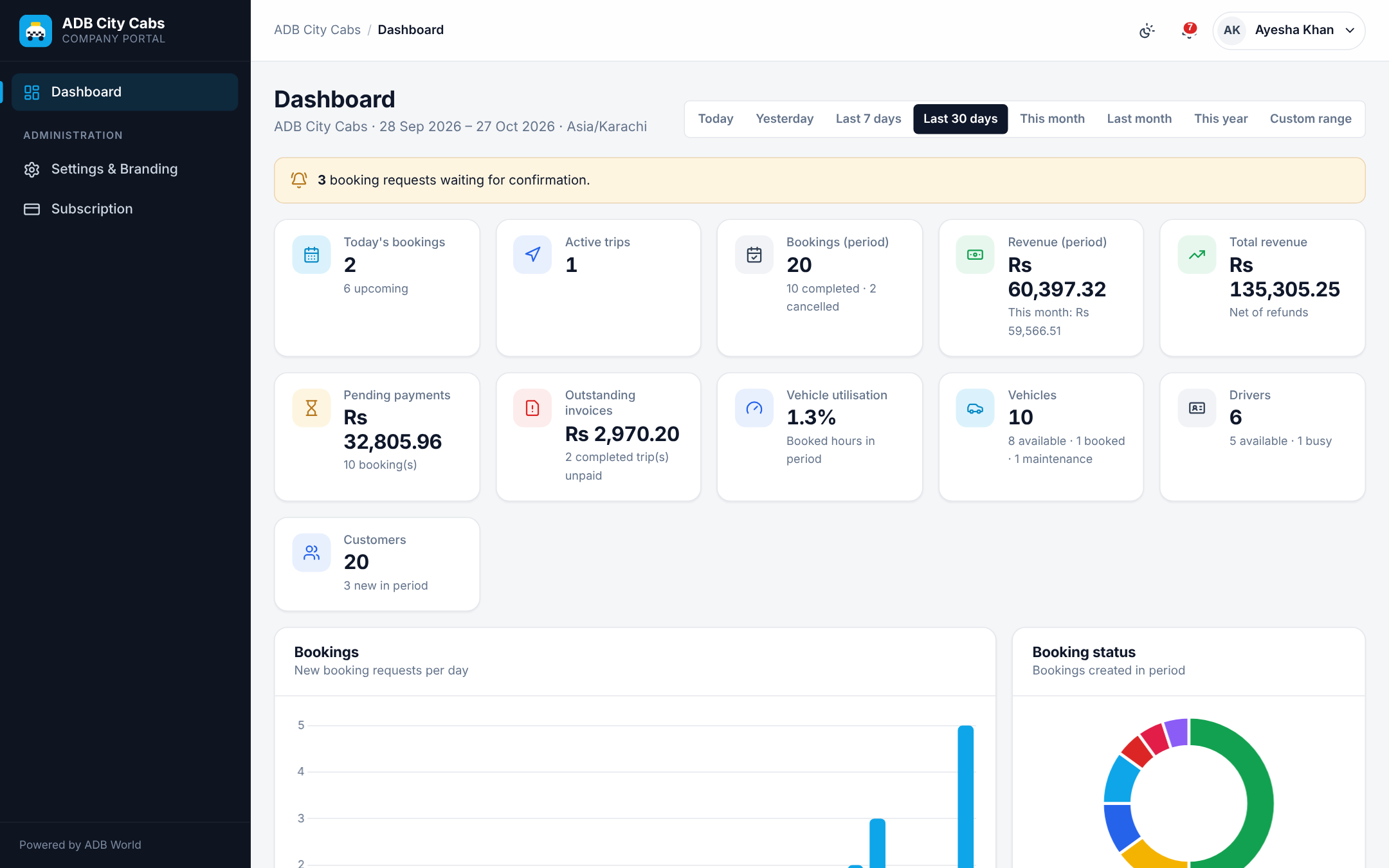
Task: Click the Outstanding invoices value Rs 2,970.20
Action: 622,434
